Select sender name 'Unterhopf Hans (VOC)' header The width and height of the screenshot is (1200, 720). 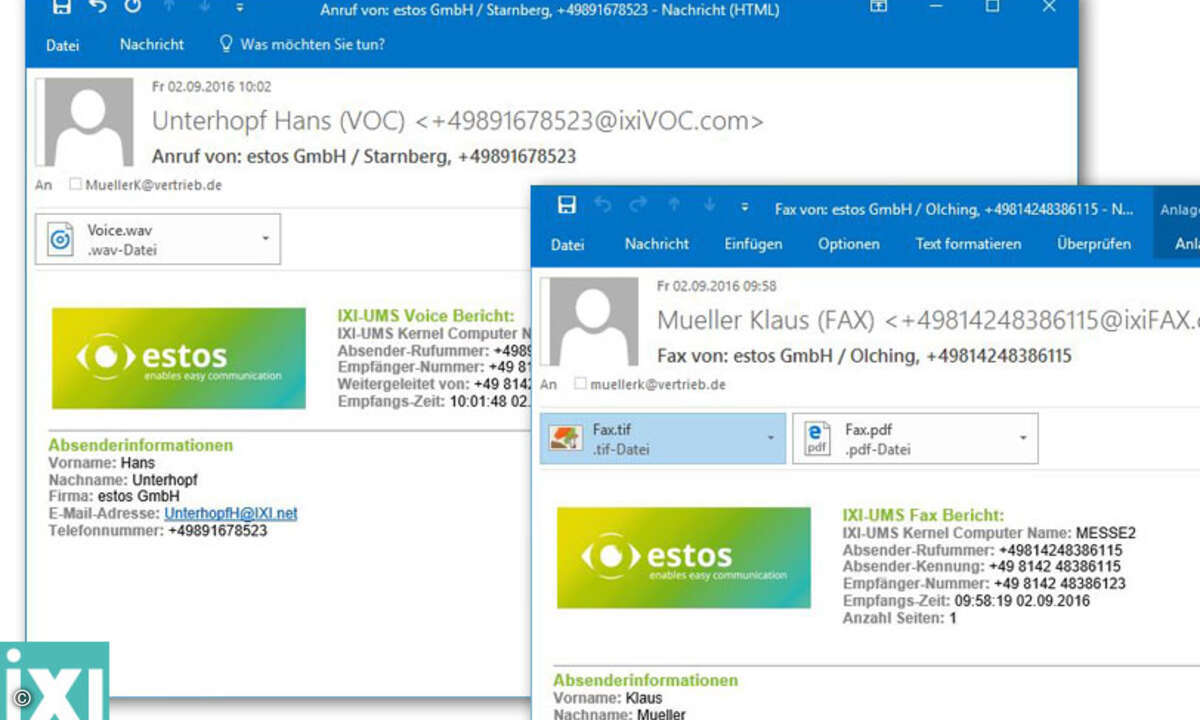(x=278, y=121)
